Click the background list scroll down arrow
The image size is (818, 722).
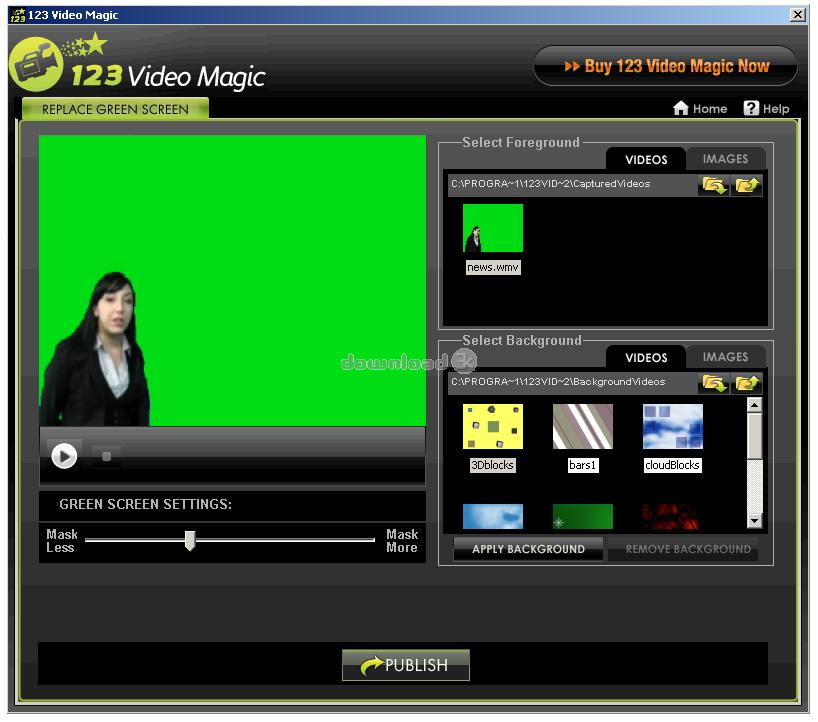[x=754, y=521]
